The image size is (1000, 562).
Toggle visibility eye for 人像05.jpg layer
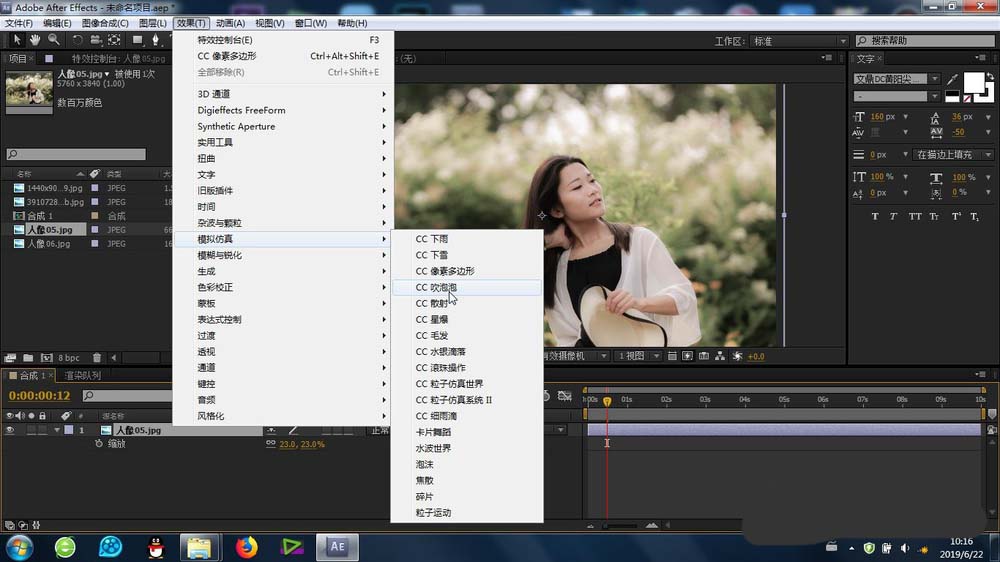click(x=11, y=430)
